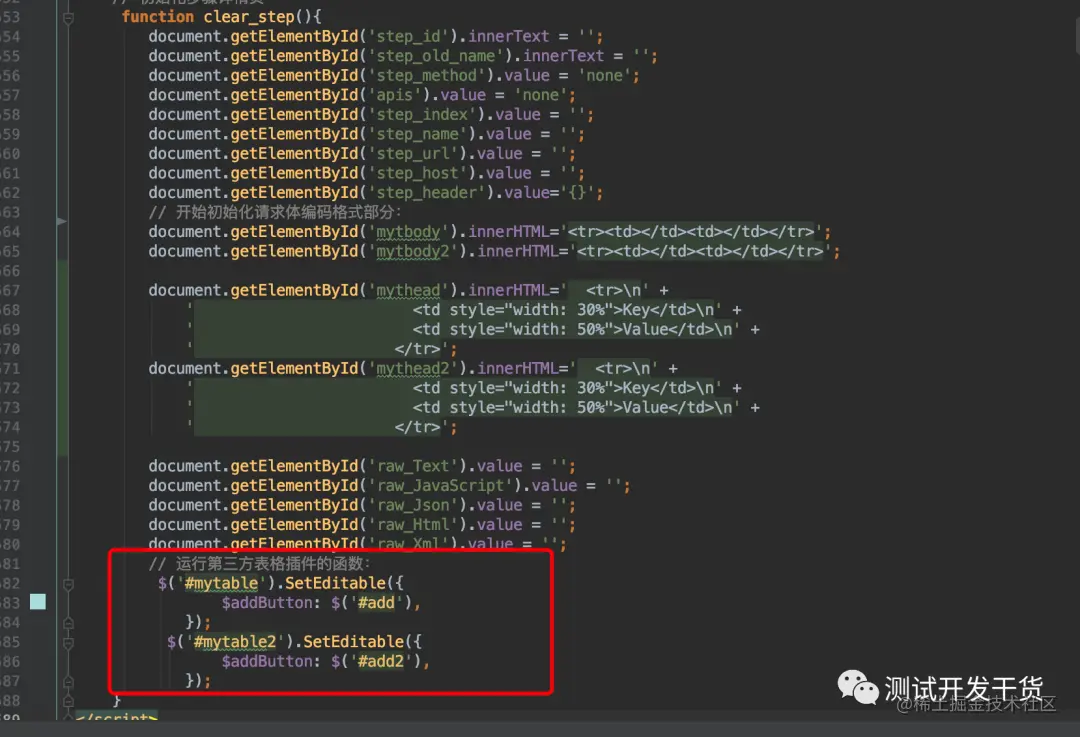Click fold end marker on the }); line after '#add'

coord(68,623)
